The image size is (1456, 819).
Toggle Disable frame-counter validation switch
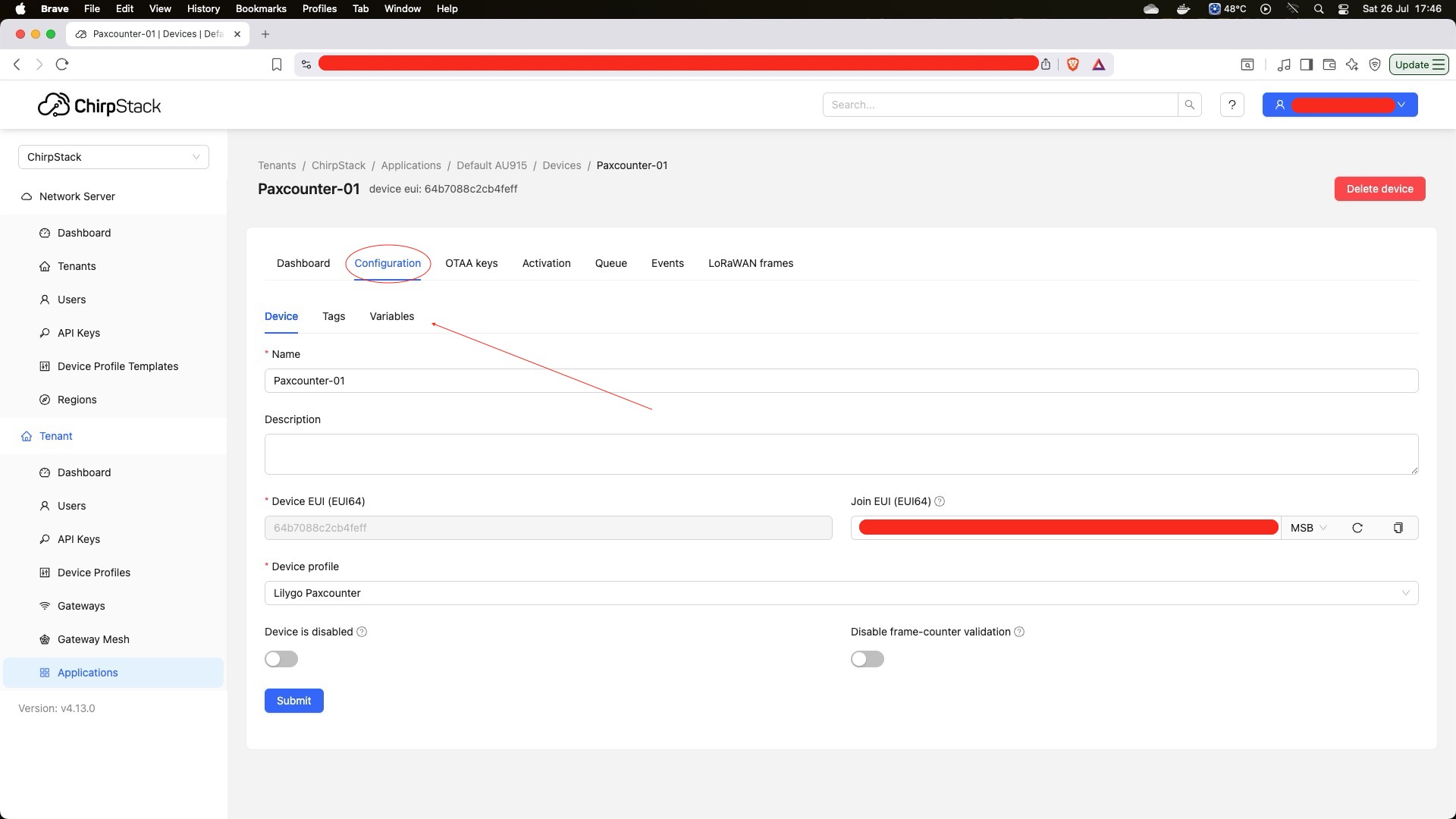(x=867, y=659)
